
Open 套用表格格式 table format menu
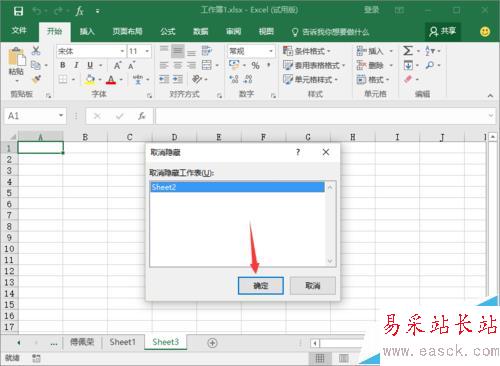pos(314,65)
